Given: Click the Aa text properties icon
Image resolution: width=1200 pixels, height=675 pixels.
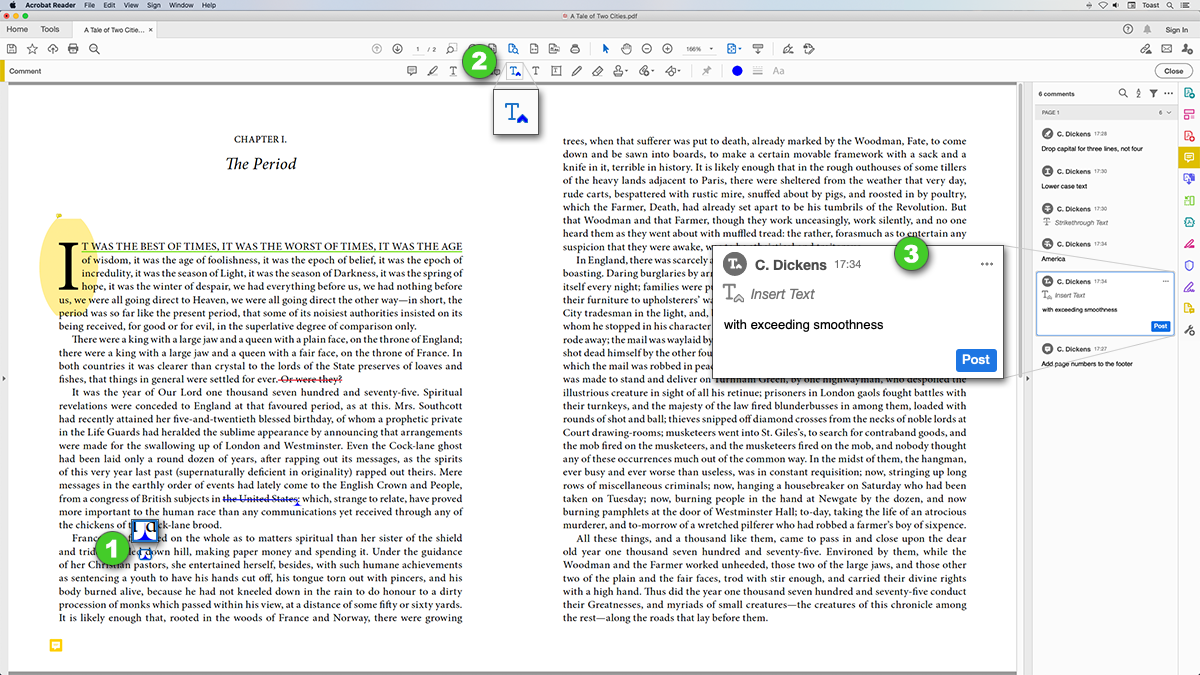Looking at the screenshot, I should click(x=778, y=71).
